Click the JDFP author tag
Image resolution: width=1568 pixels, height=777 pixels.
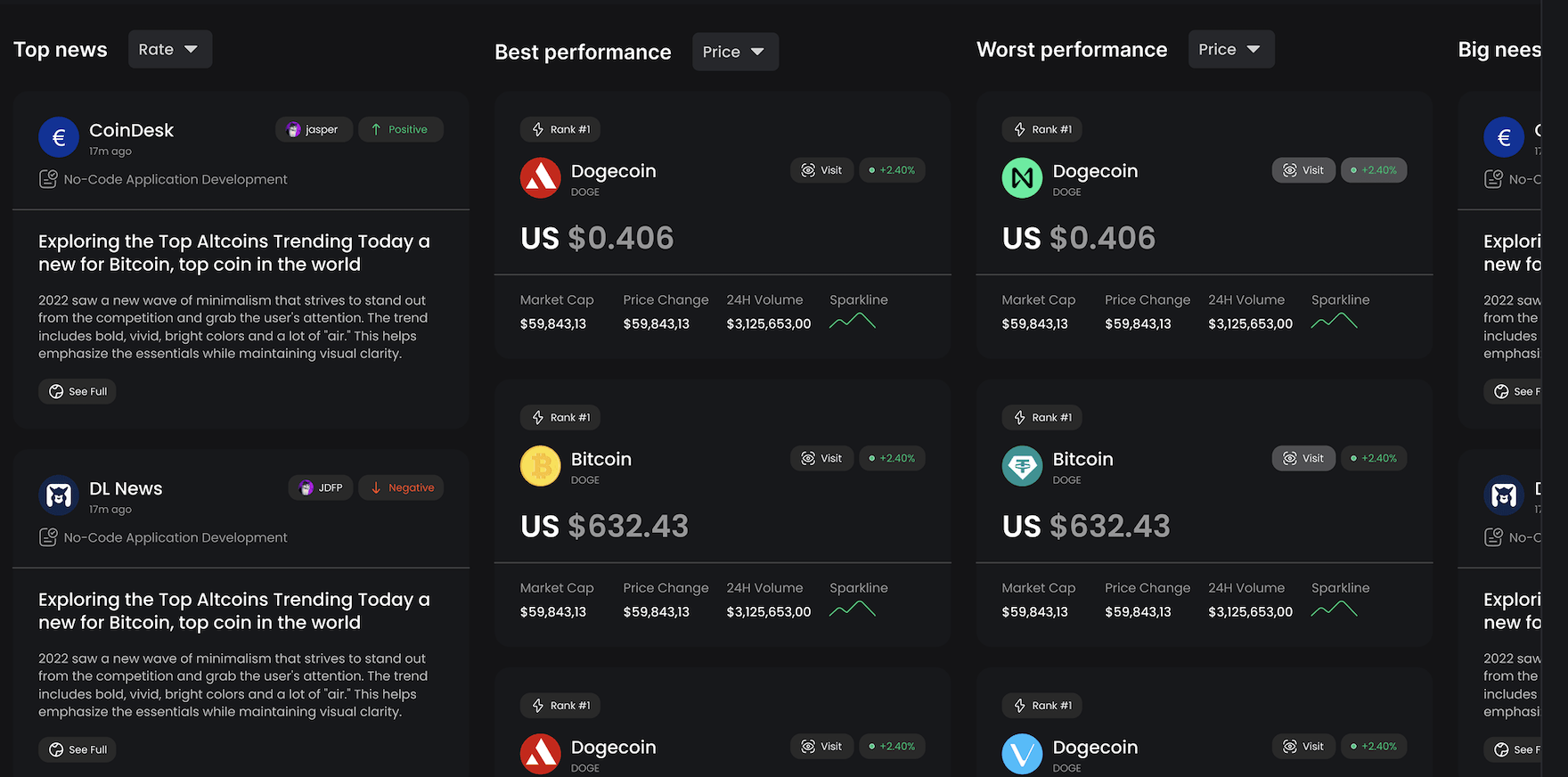pyautogui.click(x=321, y=487)
